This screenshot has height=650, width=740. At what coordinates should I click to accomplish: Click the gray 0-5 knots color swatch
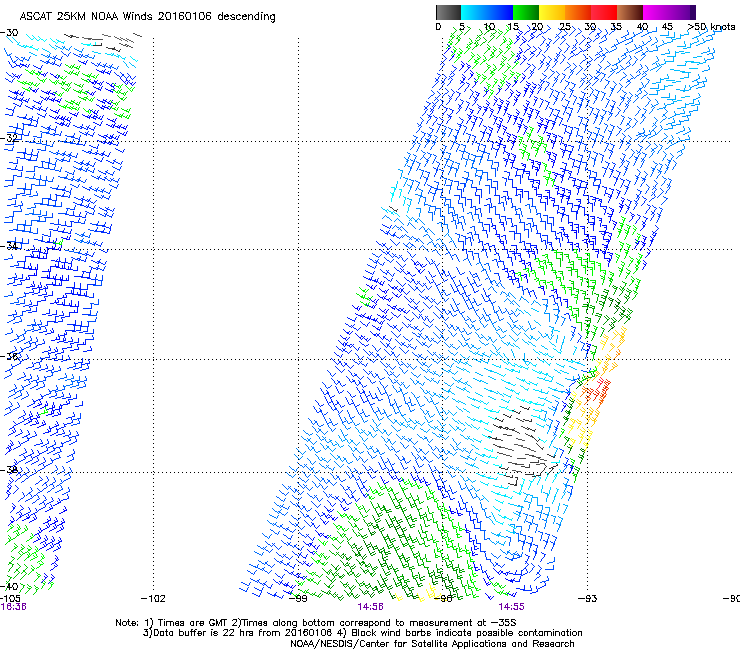click(x=448, y=12)
